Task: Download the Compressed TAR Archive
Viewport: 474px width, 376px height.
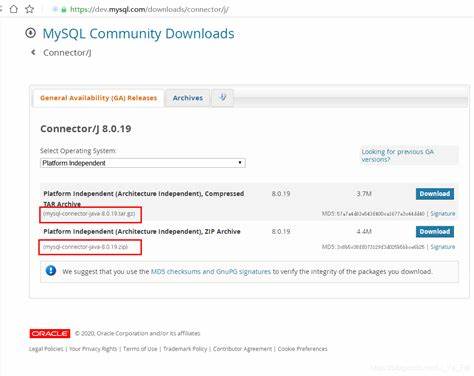Action: (x=435, y=194)
